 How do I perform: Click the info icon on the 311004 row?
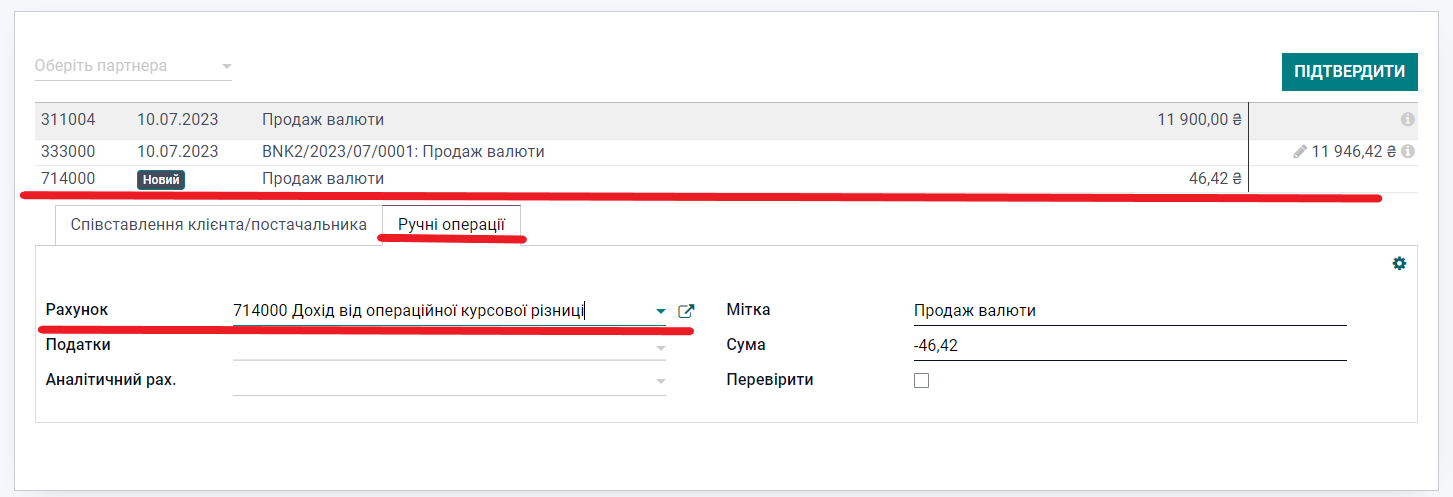click(x=1407, y=120)
